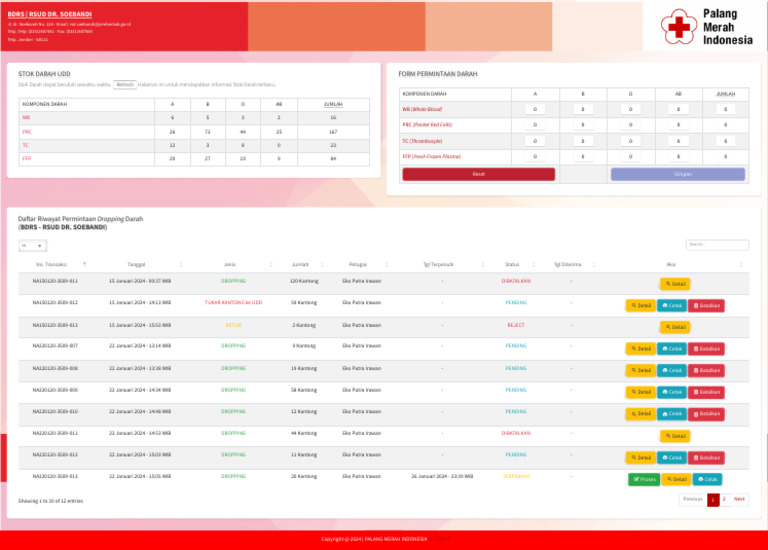Sort table by Tanggal column

136,264
